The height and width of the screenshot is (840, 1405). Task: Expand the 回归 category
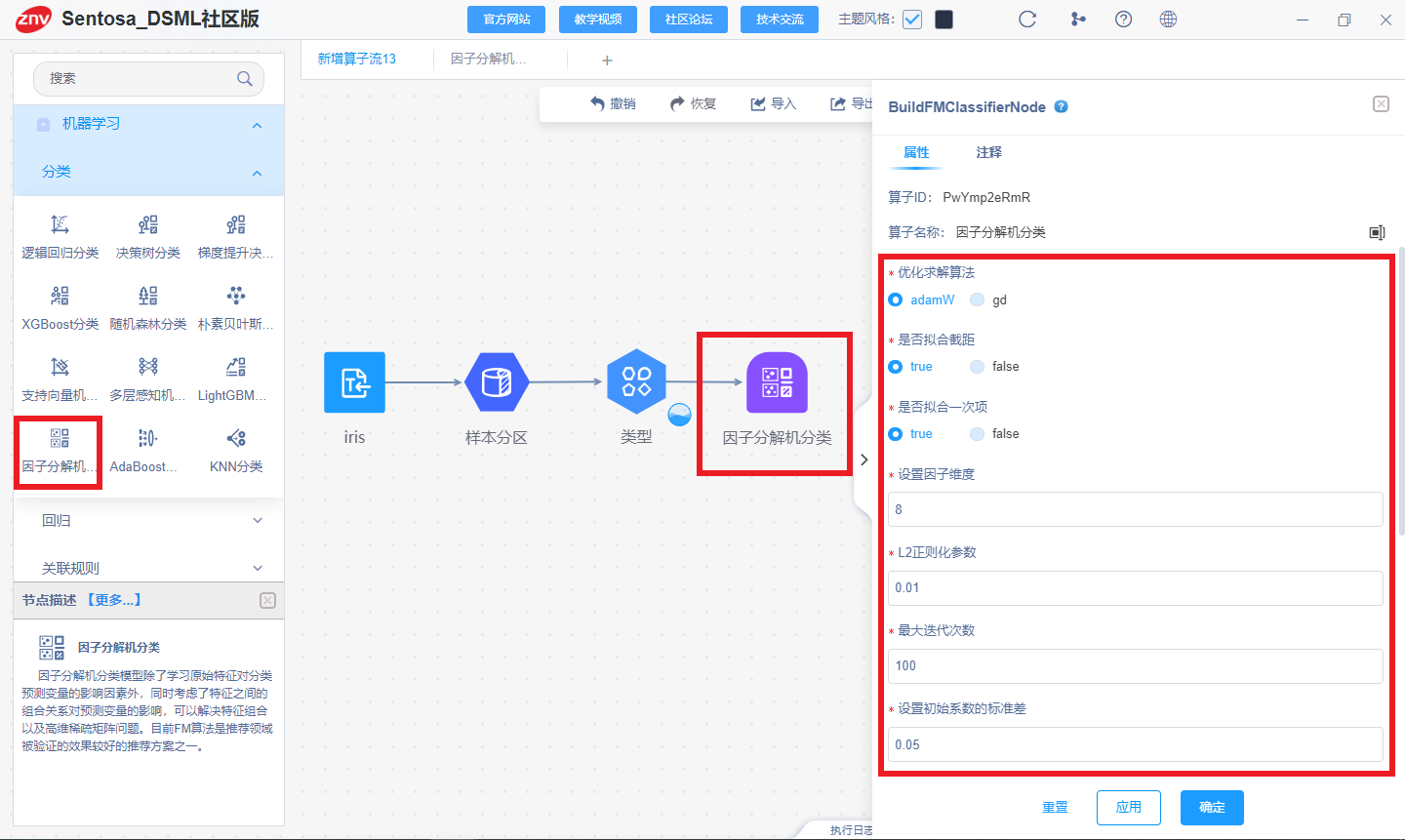click(258, 521)
